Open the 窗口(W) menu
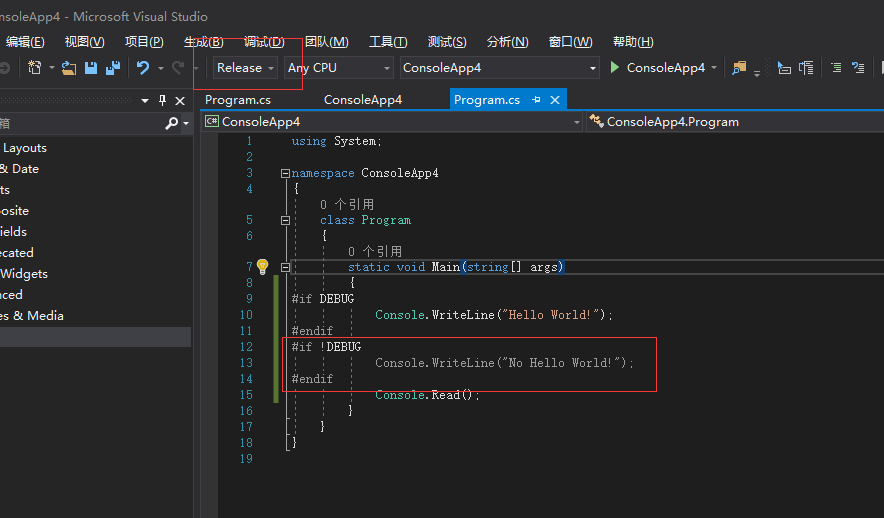The height and width of the screenshot is (518, 884). pos(571,42)
